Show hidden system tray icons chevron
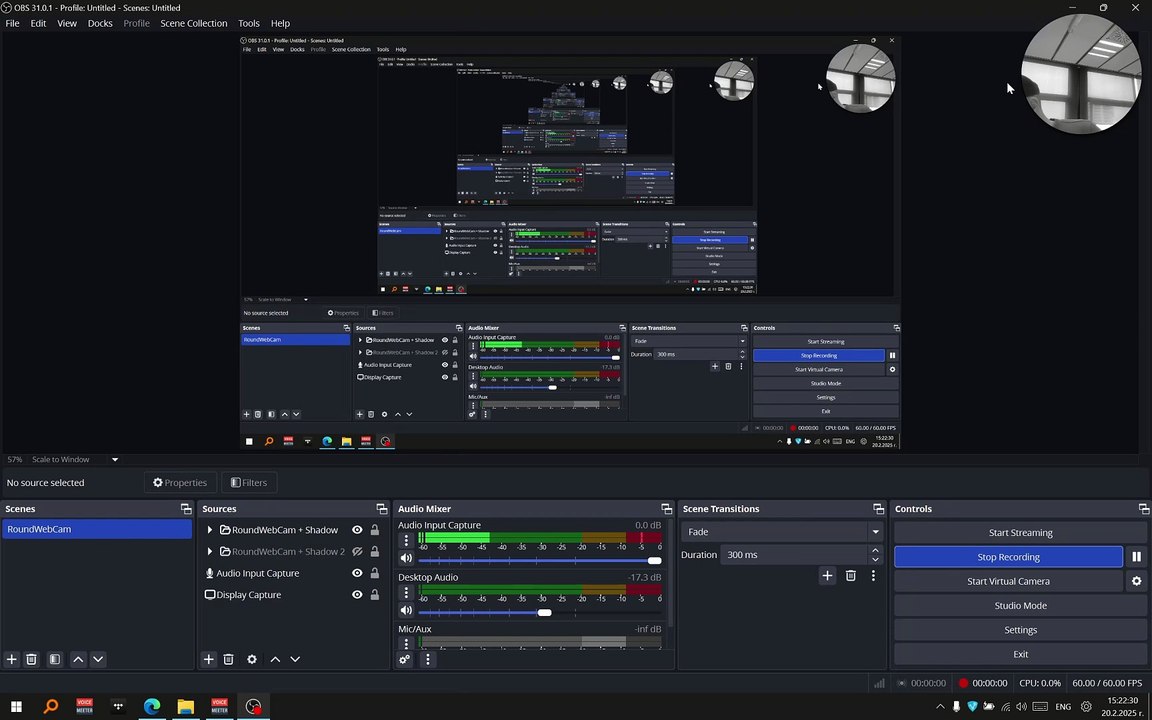Viewport: 1152px width, 720px height. point(940,707)
